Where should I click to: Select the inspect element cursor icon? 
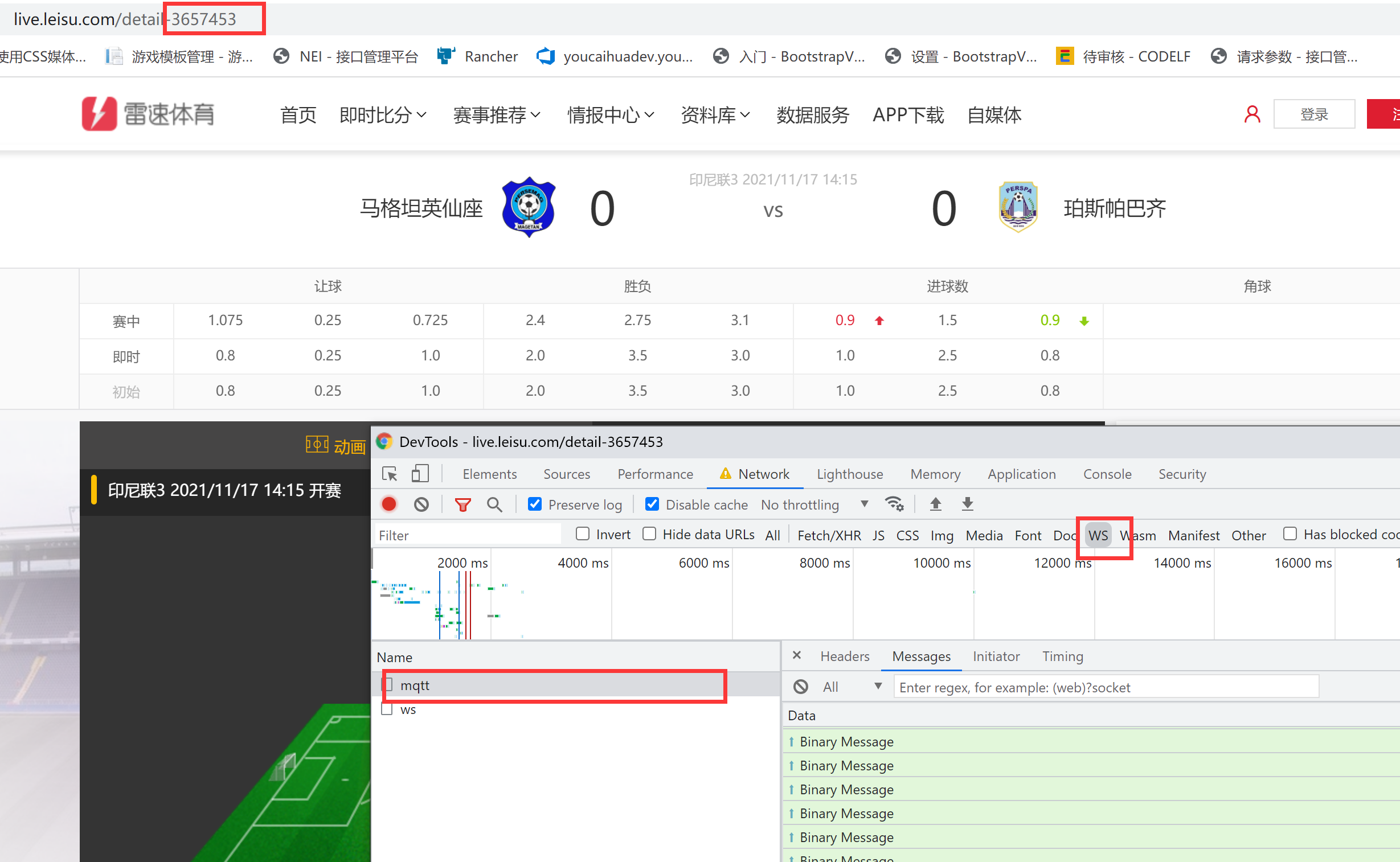pos(390,474)
